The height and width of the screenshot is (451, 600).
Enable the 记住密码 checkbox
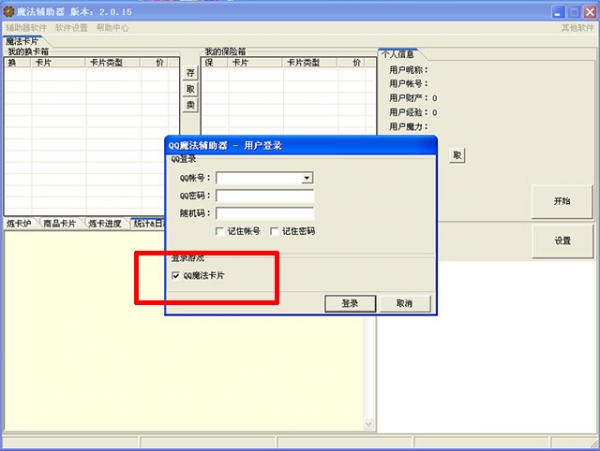tap(274, 231)
